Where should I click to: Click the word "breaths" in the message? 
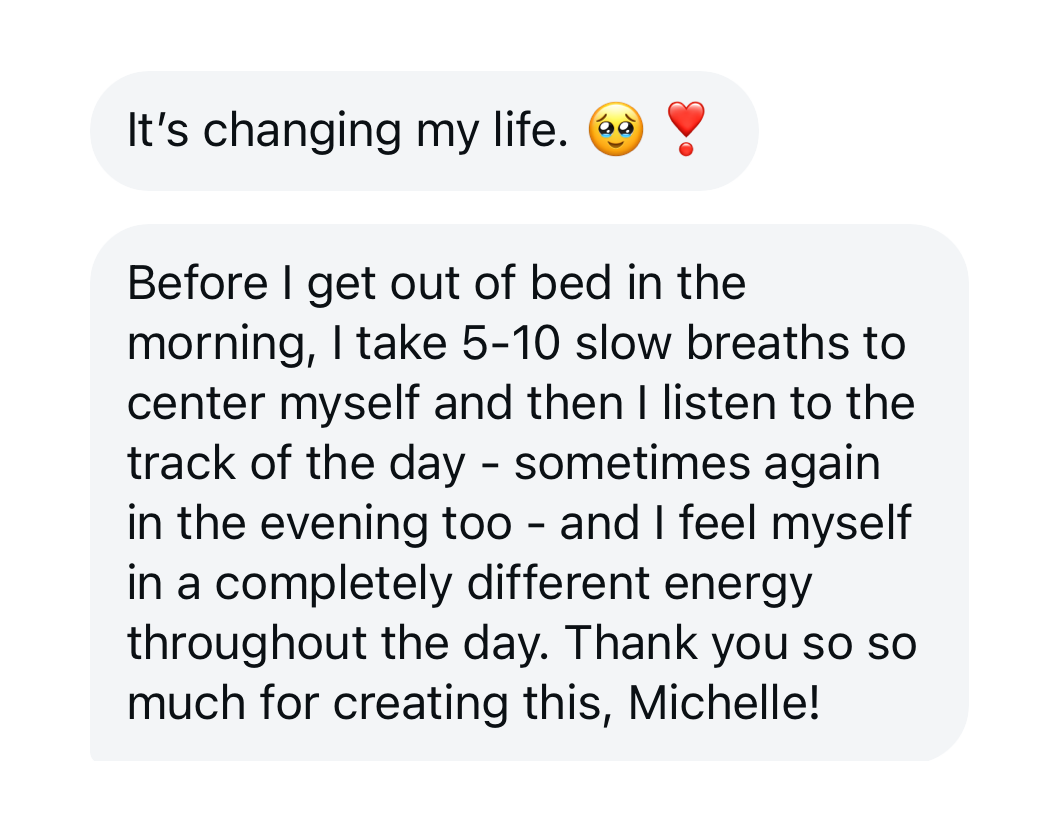768,343
